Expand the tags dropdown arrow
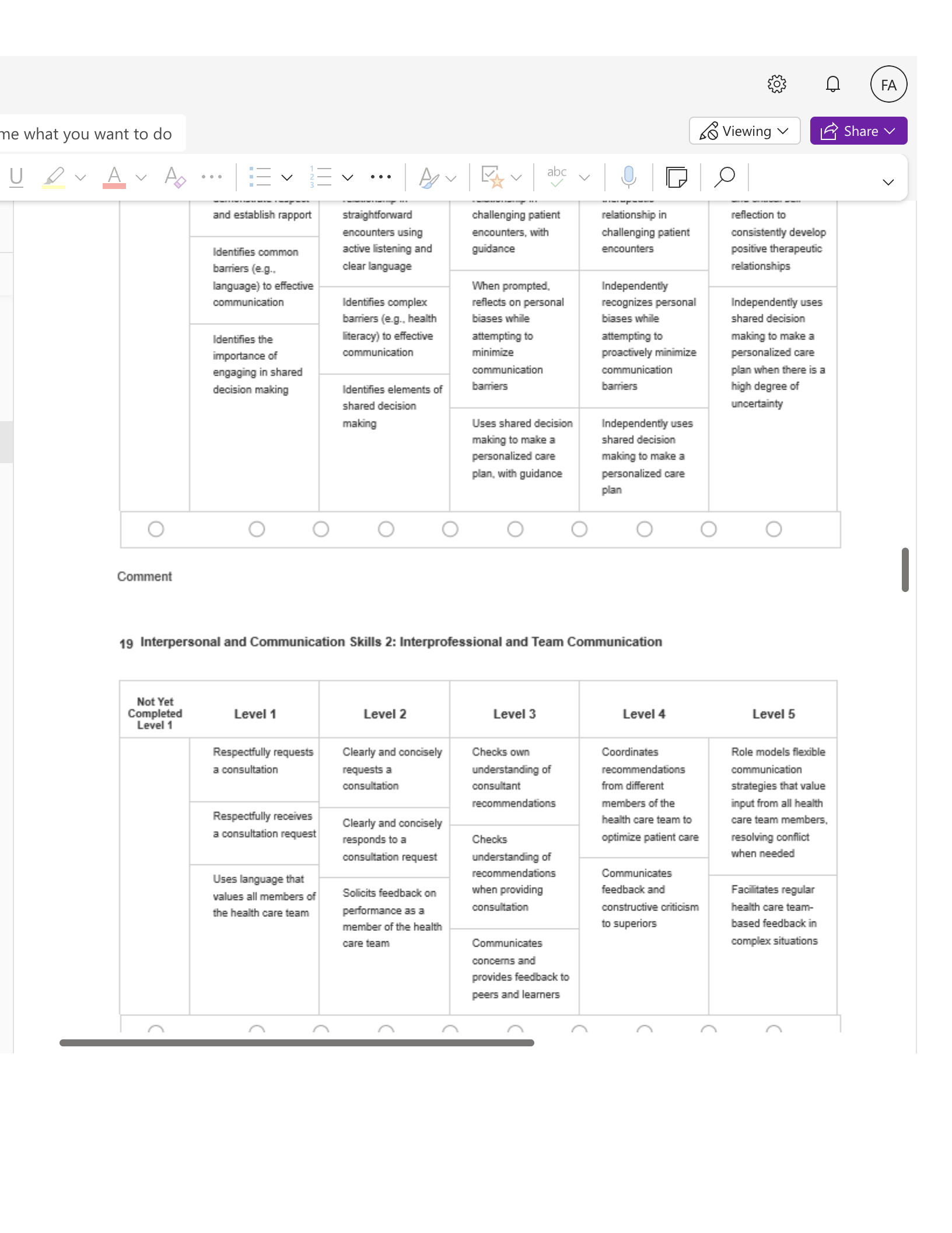Screen dimensions: 952x1233 click(516, 177)
